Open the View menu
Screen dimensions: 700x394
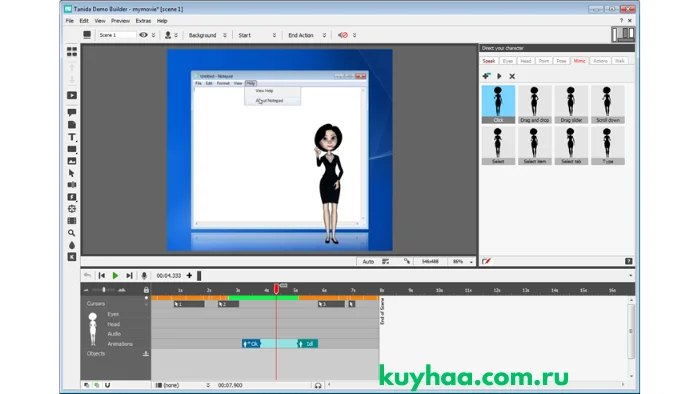(x=100, y=21)
